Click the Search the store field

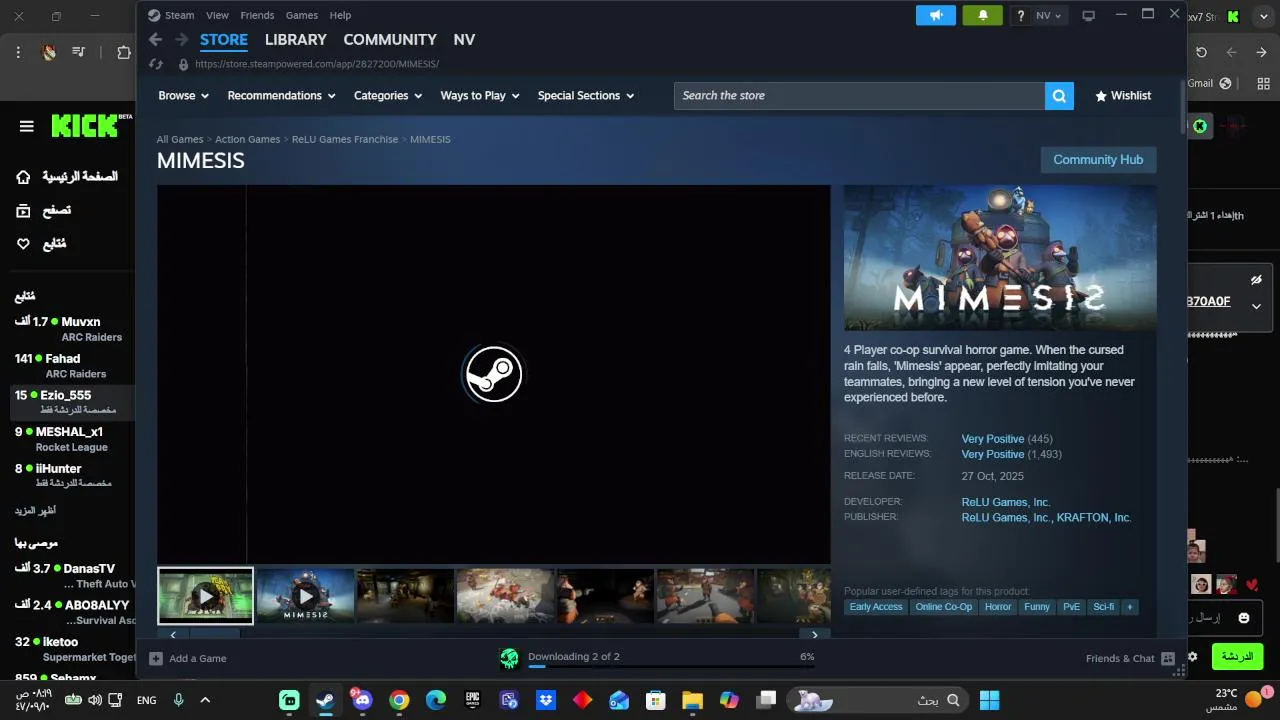(859, 95)
